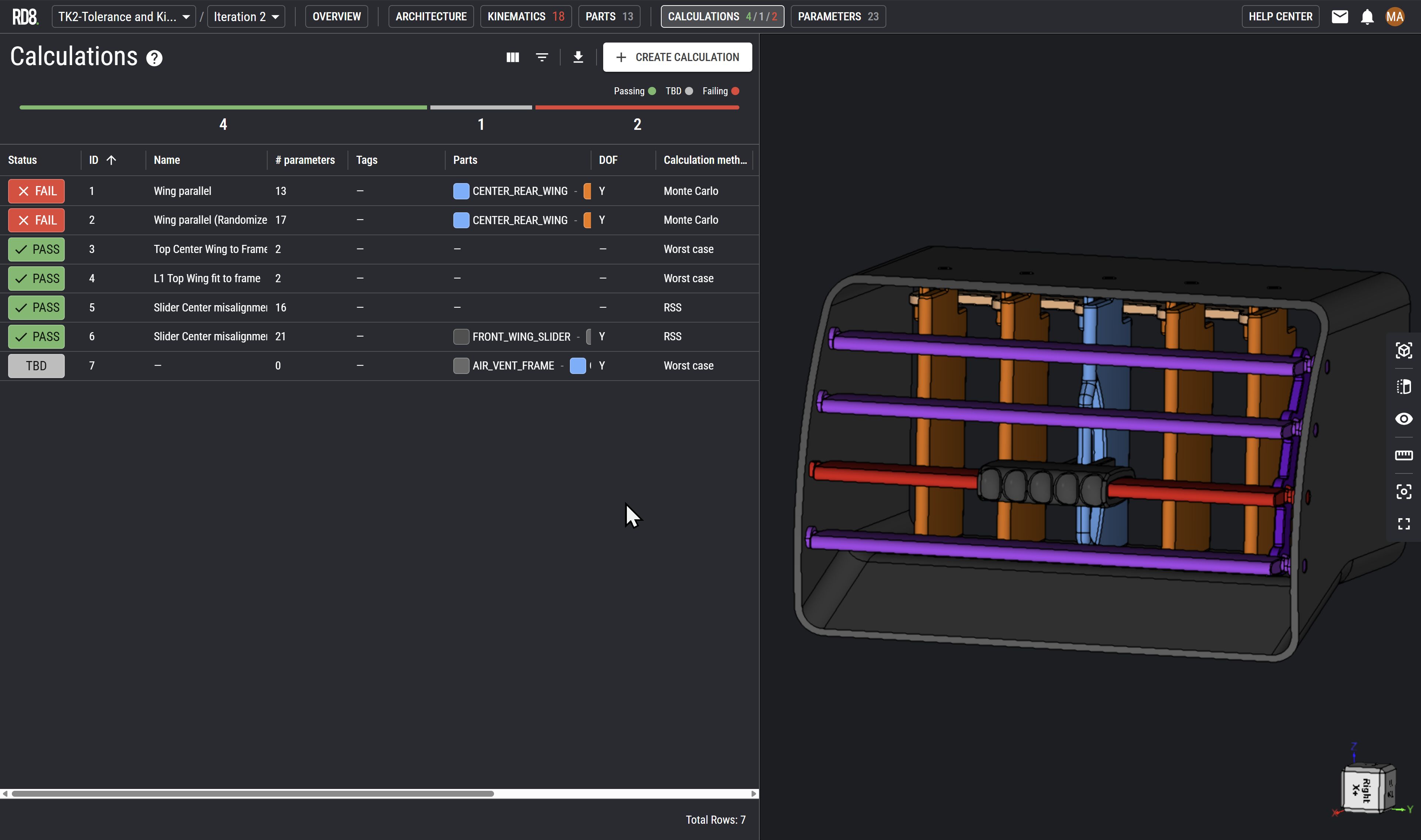This screenshot has width=1421, height=840.
Task: Click the filter list icon
Action: (542, 57)
